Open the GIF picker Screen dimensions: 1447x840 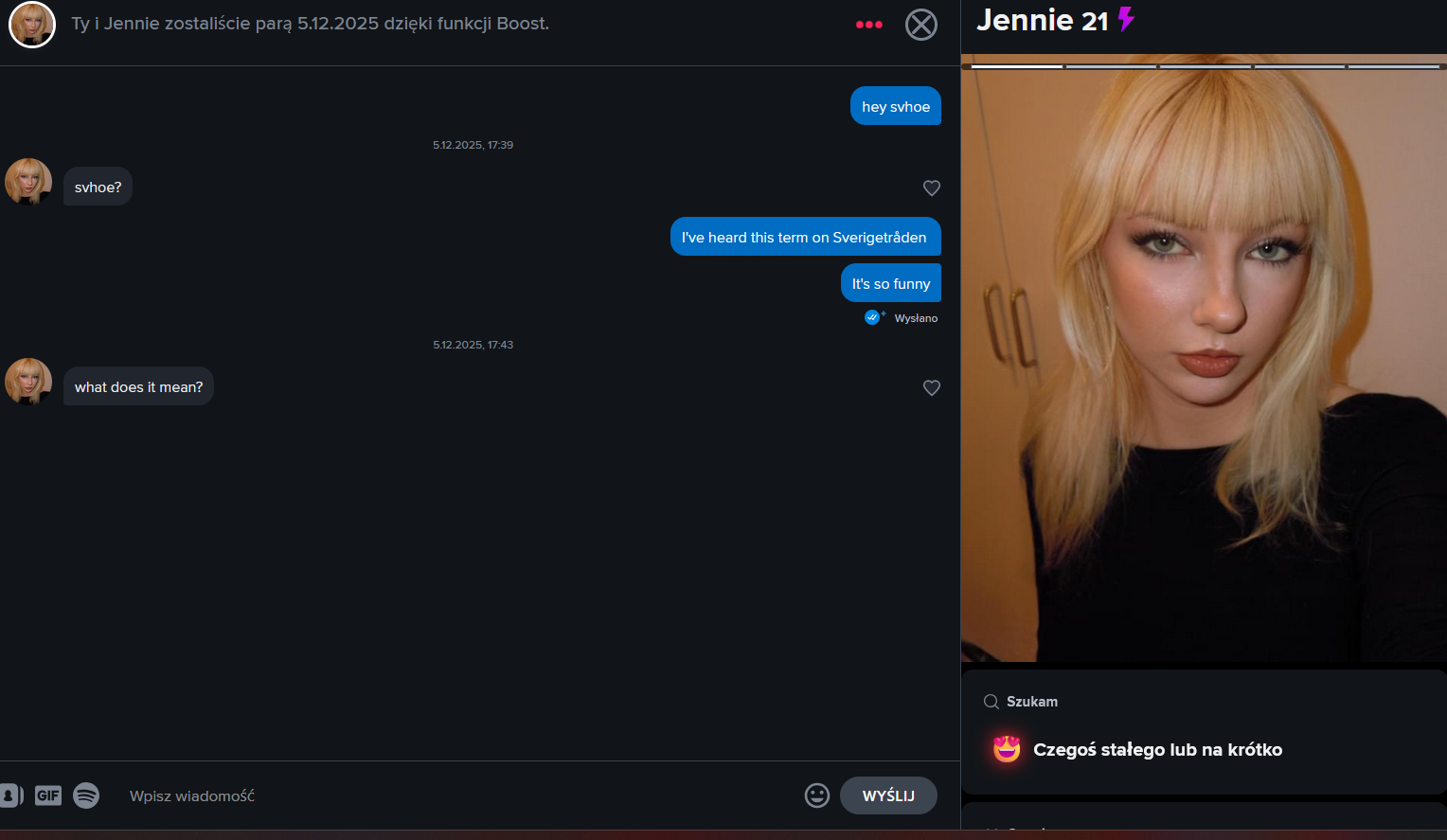tap(48, 795)
